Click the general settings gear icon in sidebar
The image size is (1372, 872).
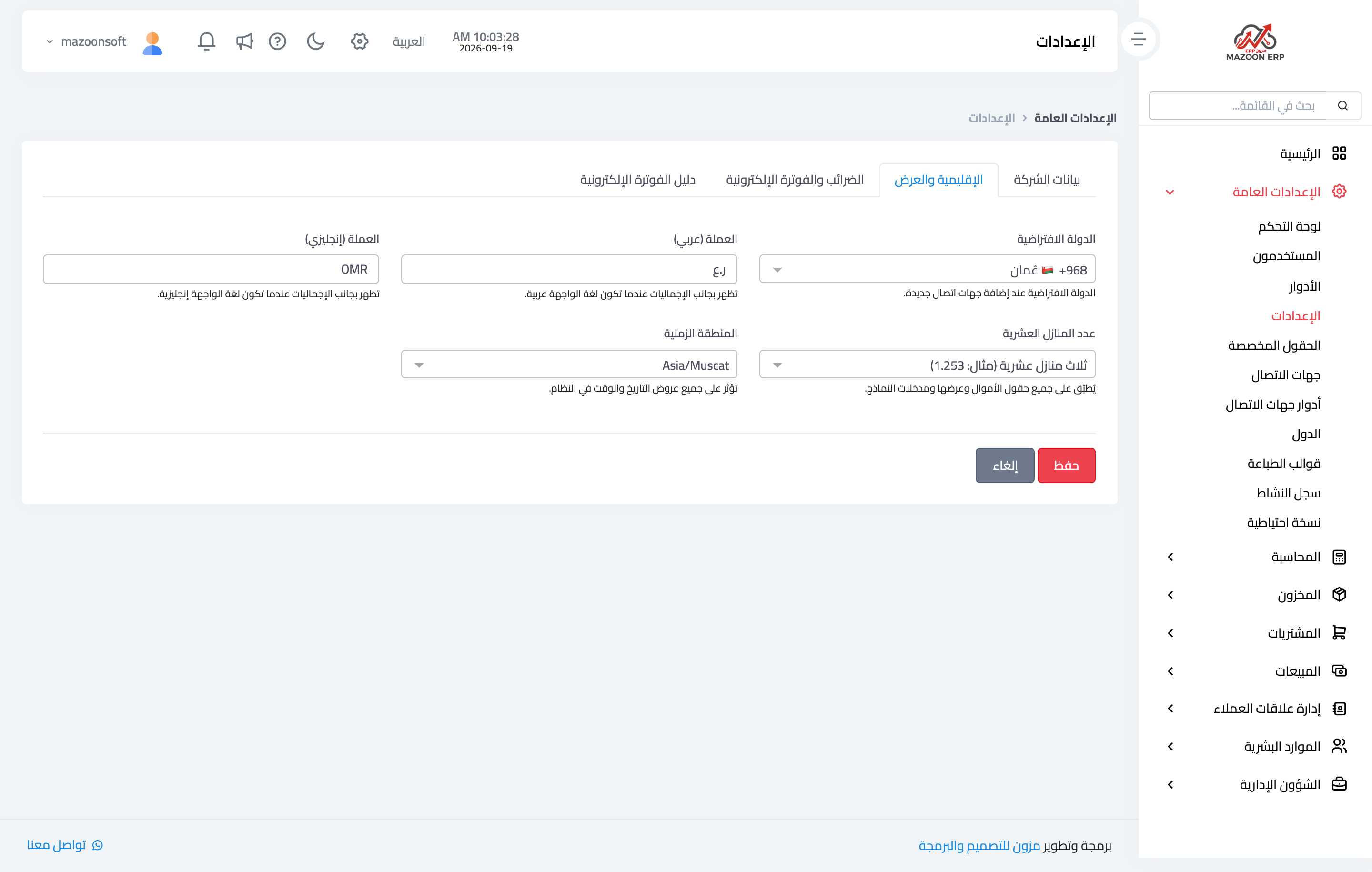[x=1339, y=192]
